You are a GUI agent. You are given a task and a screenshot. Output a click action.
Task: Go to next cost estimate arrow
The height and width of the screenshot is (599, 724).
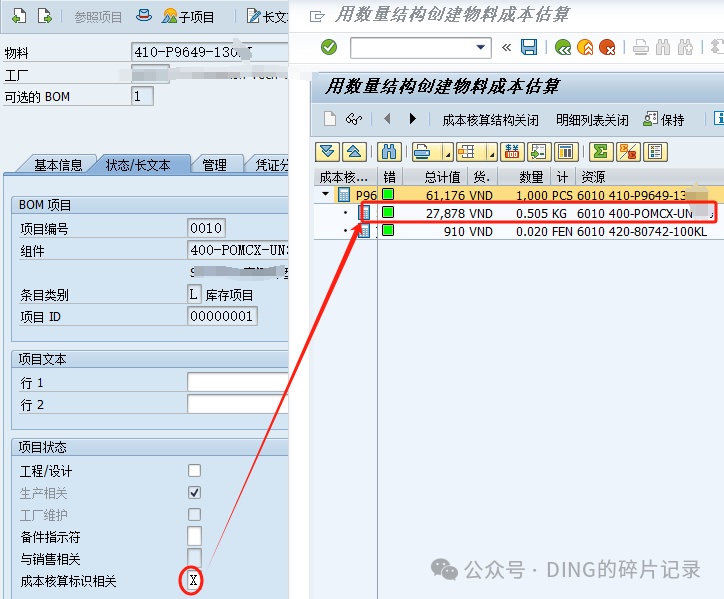(412, 119)
